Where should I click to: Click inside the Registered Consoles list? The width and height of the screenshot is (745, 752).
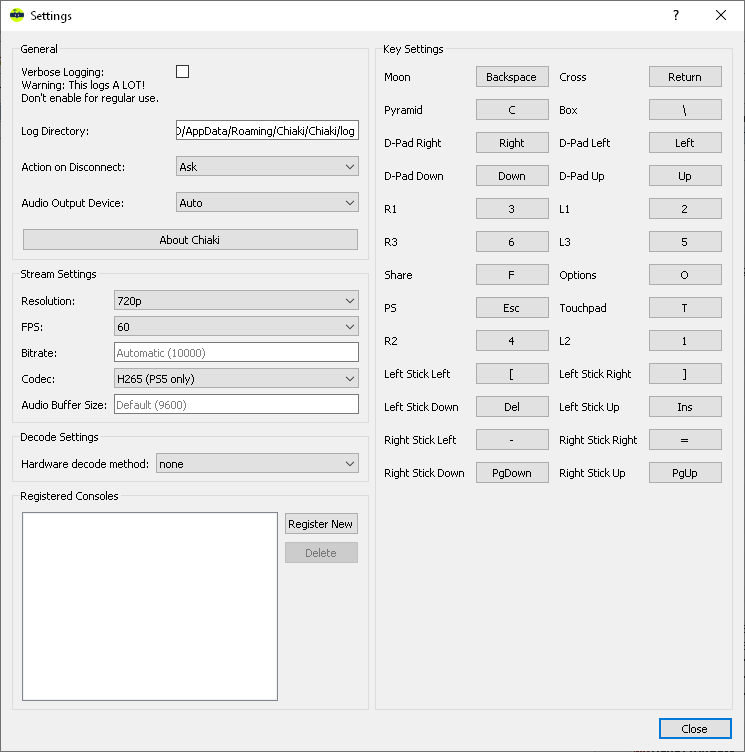(150, 606)
